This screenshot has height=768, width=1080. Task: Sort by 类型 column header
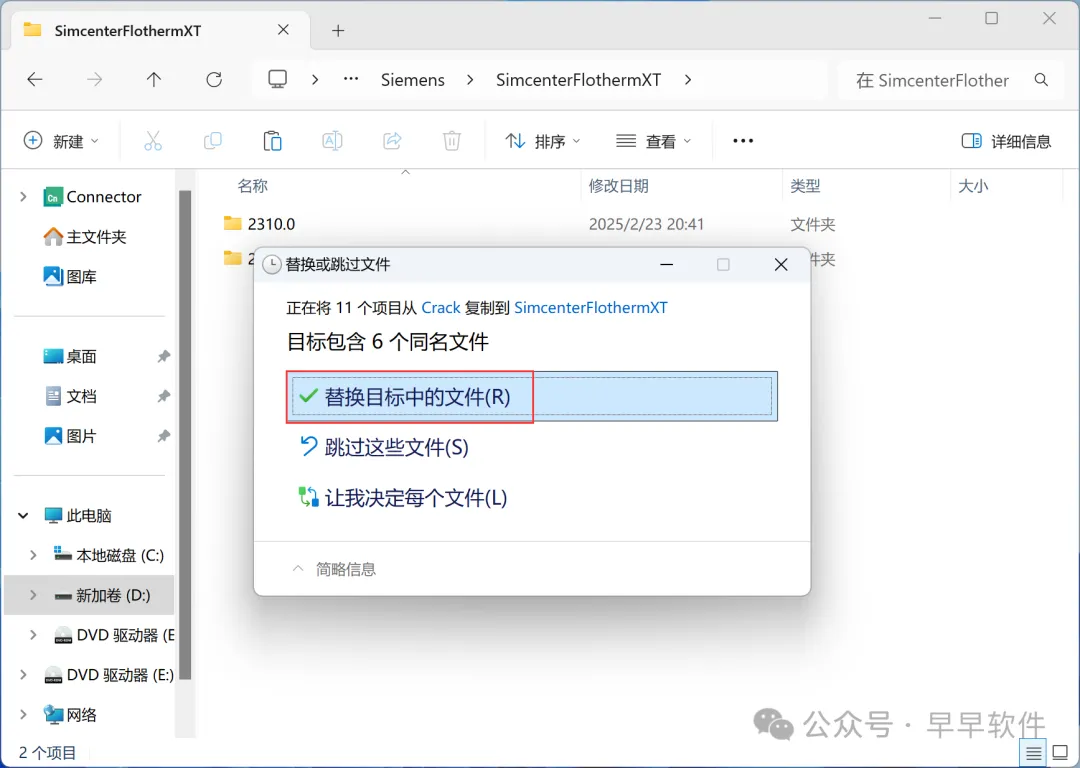(x=805, y=186)
